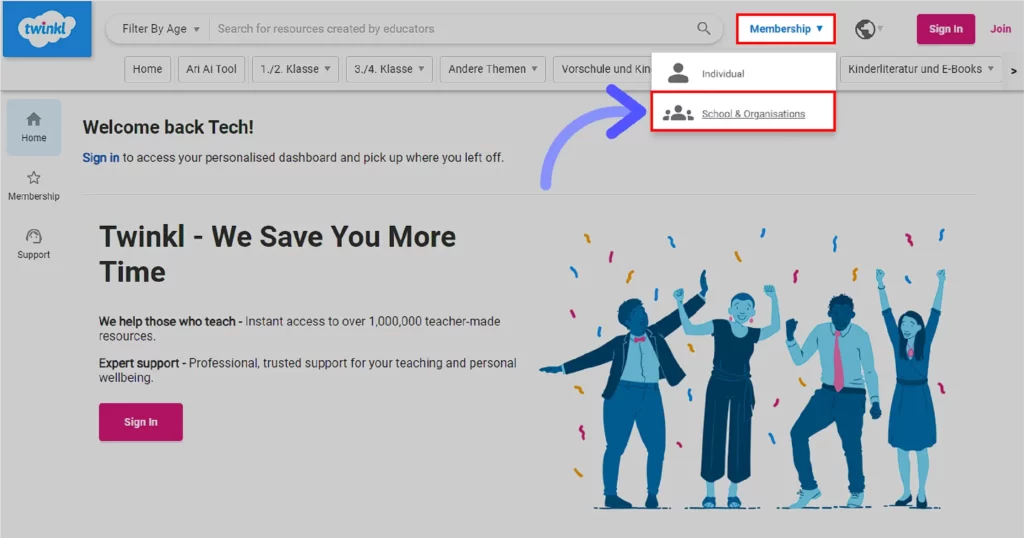
Task: Click the School & Organisations group icon
Action: 678,113
